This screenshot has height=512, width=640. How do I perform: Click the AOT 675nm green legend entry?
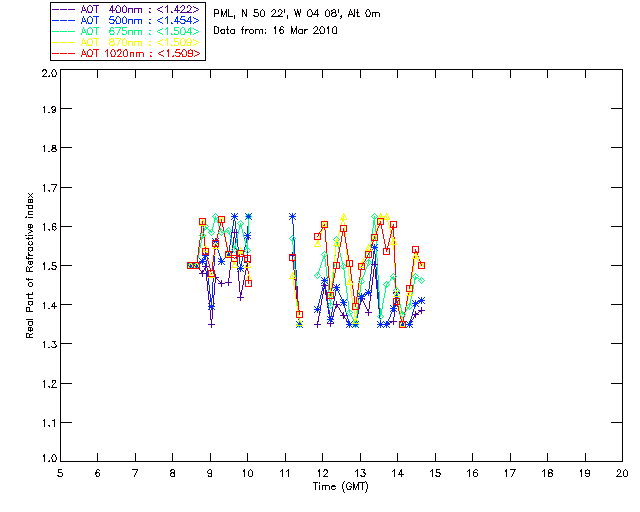127,31
